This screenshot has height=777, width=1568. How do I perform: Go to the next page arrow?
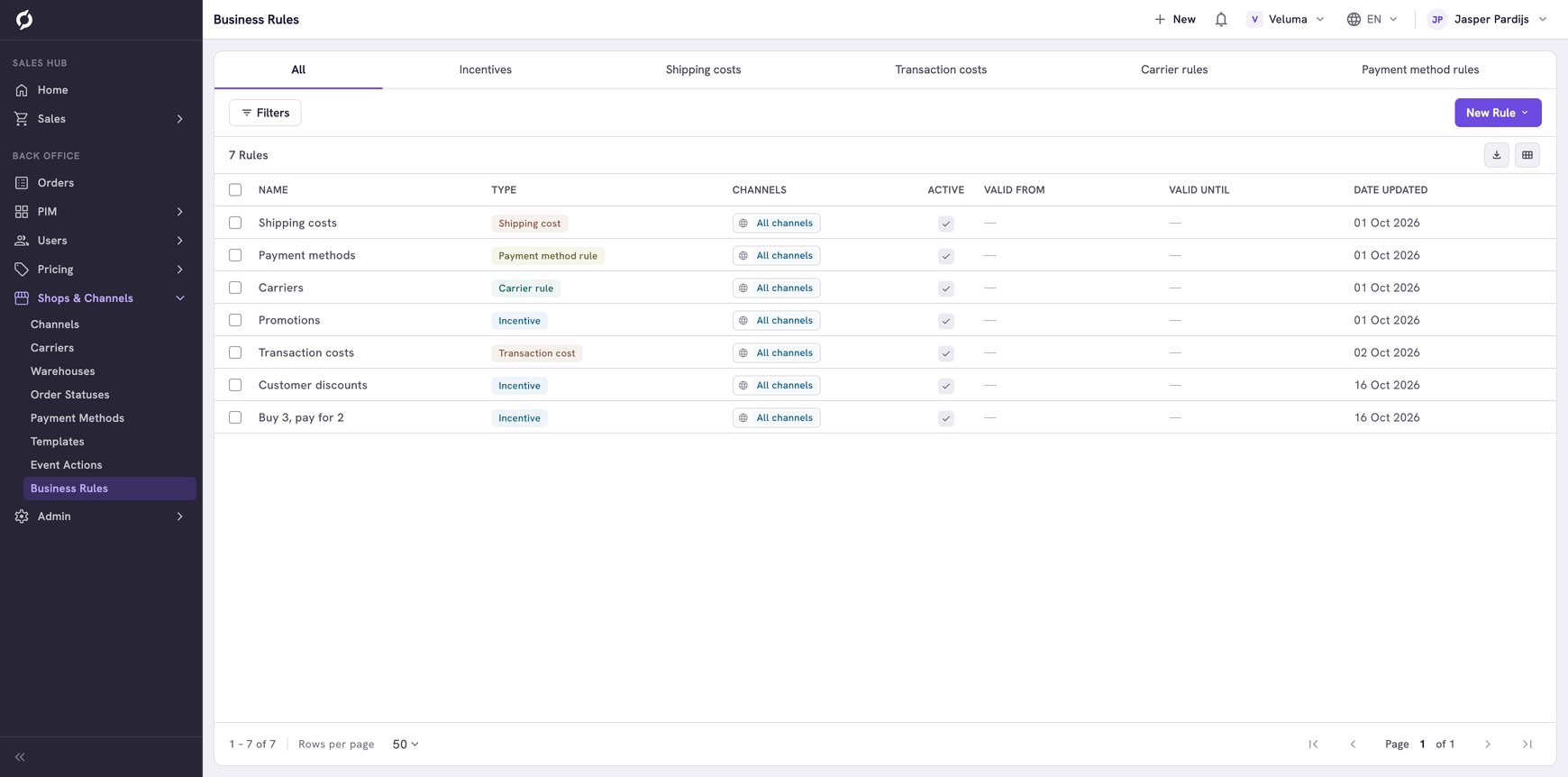click(1488, 745)
